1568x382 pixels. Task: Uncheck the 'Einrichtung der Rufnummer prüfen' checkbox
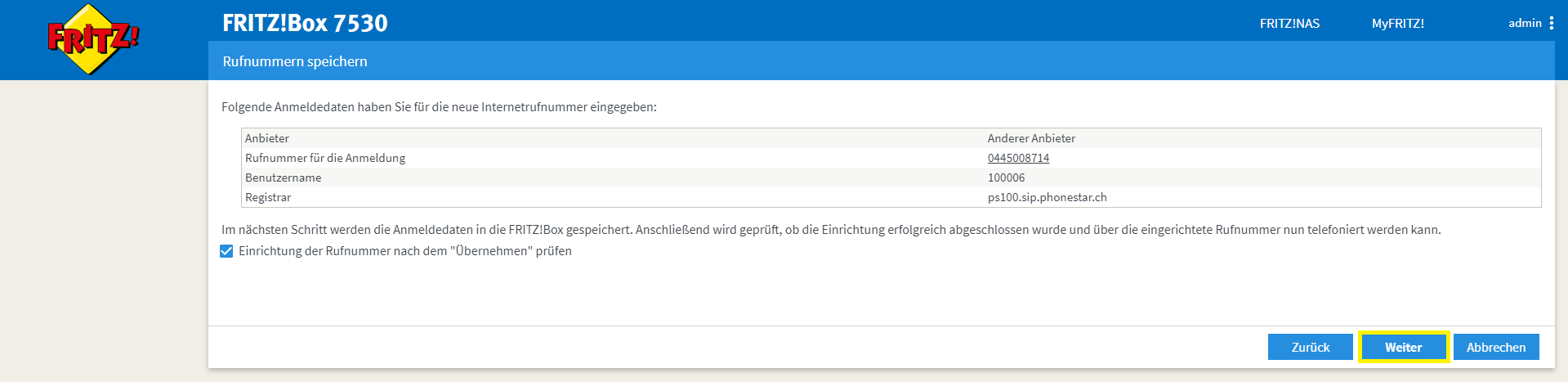tap(226, 251)
